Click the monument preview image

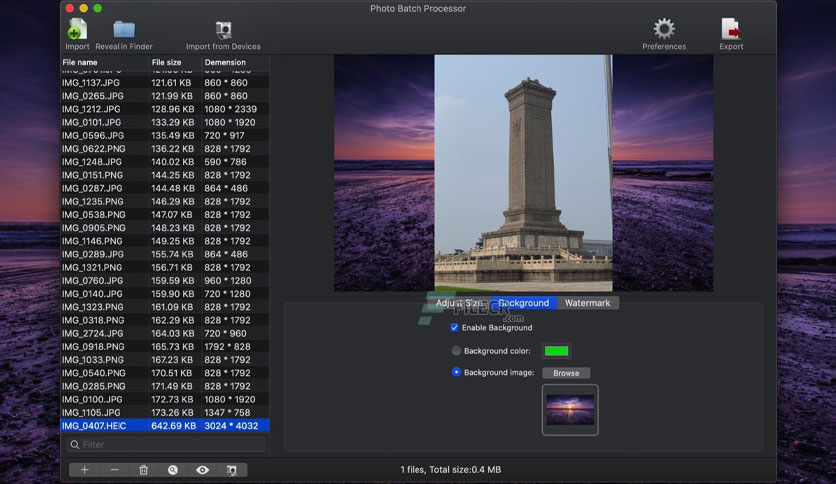[523, 173]
